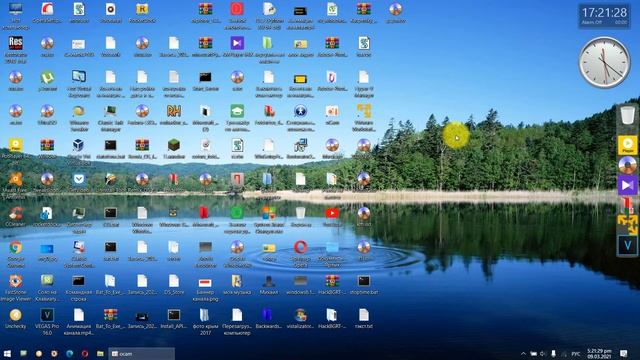The image size is (640, 360).
Task: Open the 'Перезагрузка компьютера' file
Action: click(x=237, y=315)
